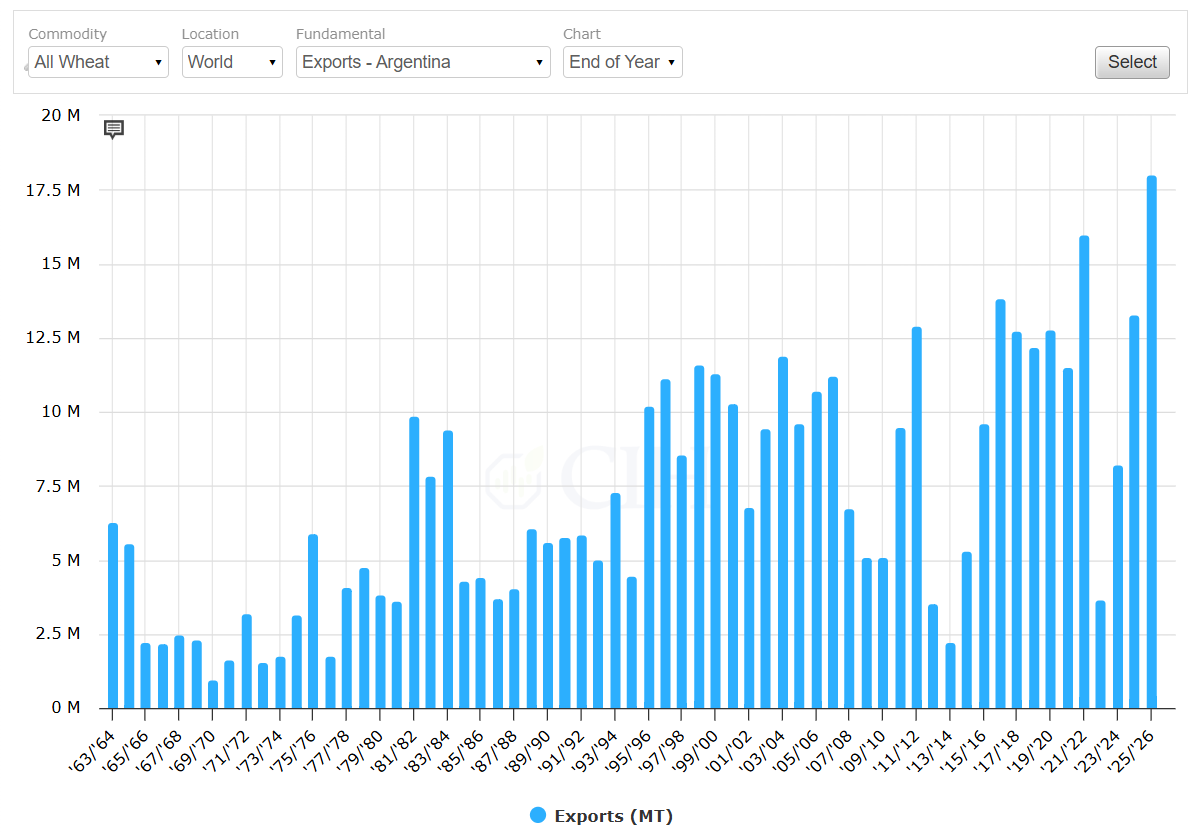1202x834 pixels.
Task: Click the blue Exports legend dot
Action: tap(539, 816)
